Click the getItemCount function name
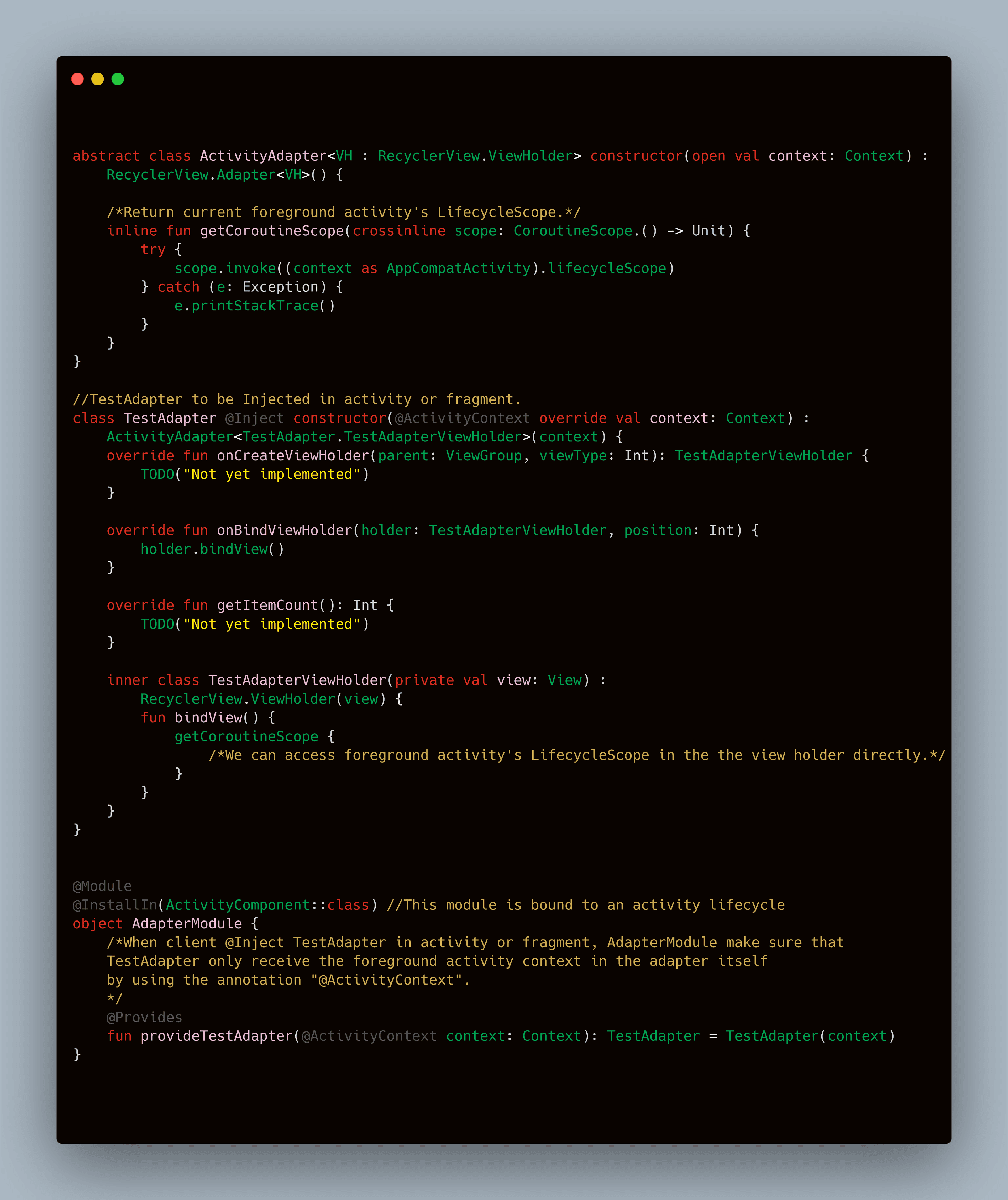This screenshot has width=1008, height=1200. coord(267,605)
